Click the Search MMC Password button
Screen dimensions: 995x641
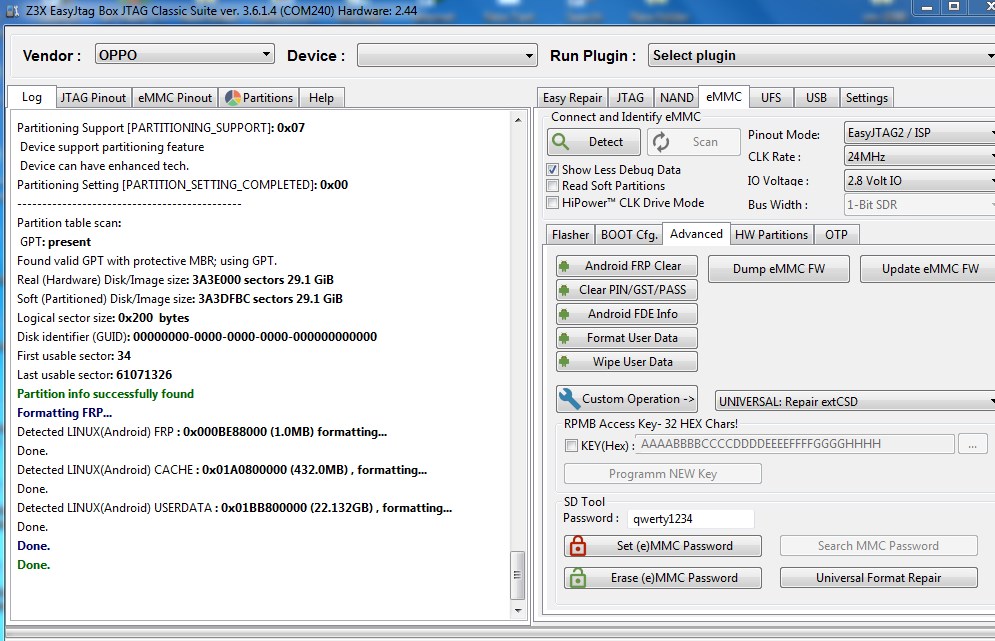click(x=878, y=546)
